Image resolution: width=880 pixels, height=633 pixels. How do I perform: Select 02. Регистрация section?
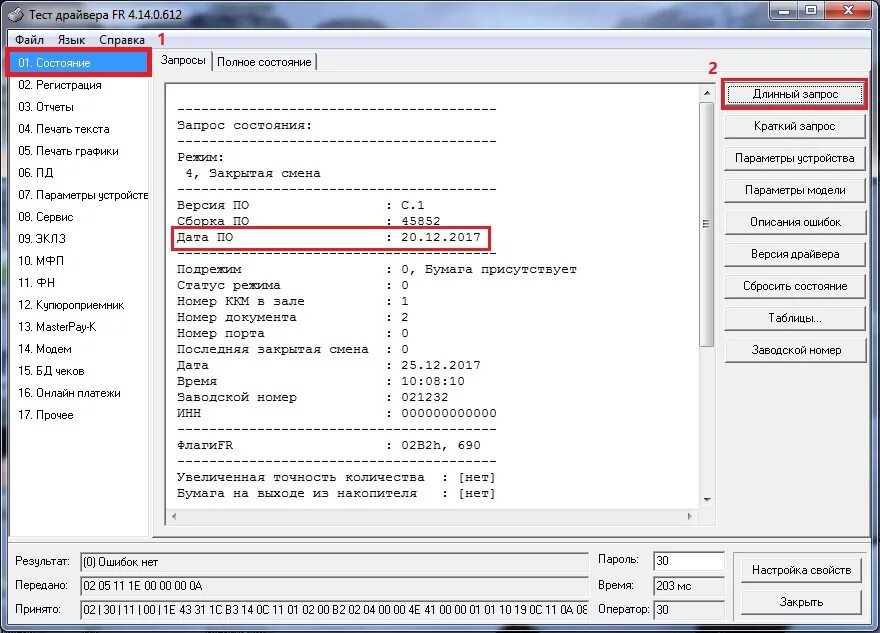(59, 85)
